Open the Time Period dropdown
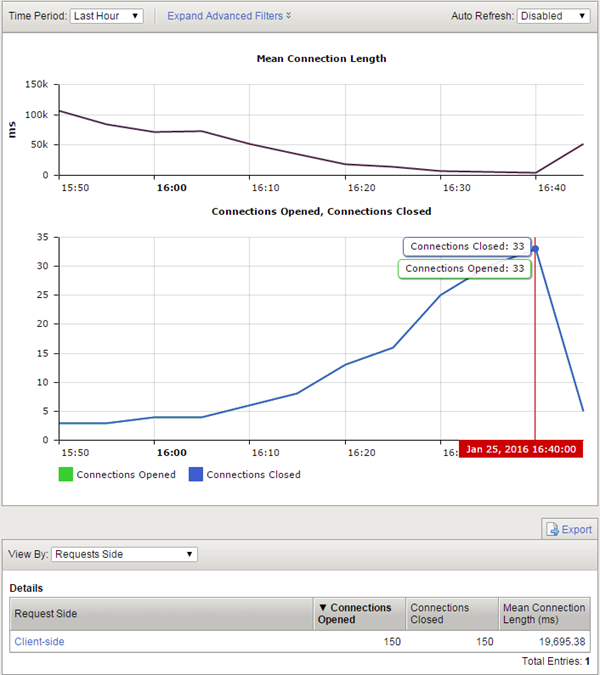Screen dimensions: 600x675 pos(107,16)
